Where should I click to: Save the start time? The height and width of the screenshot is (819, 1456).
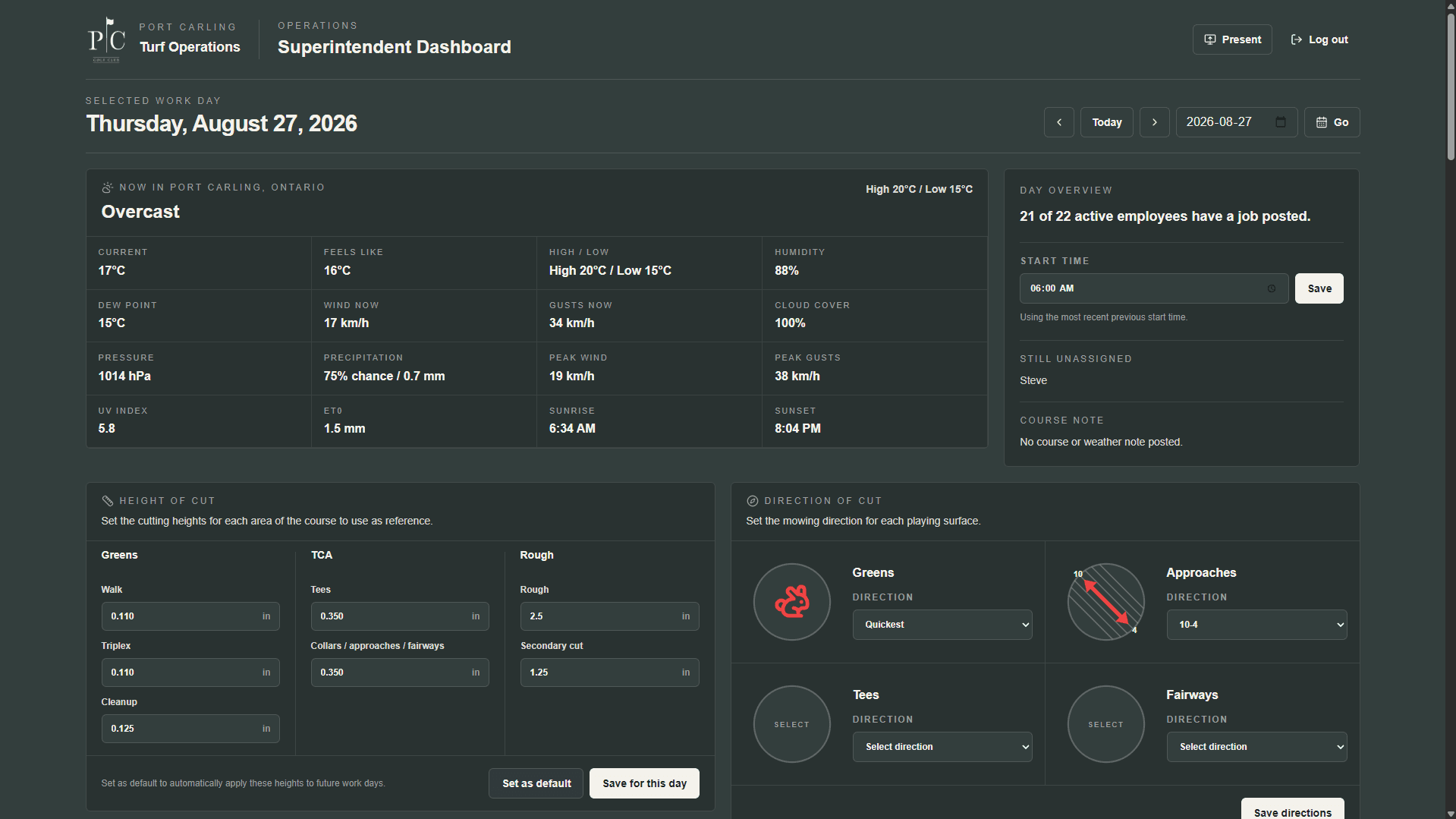pyautogui.click(x=1319, y=288)
